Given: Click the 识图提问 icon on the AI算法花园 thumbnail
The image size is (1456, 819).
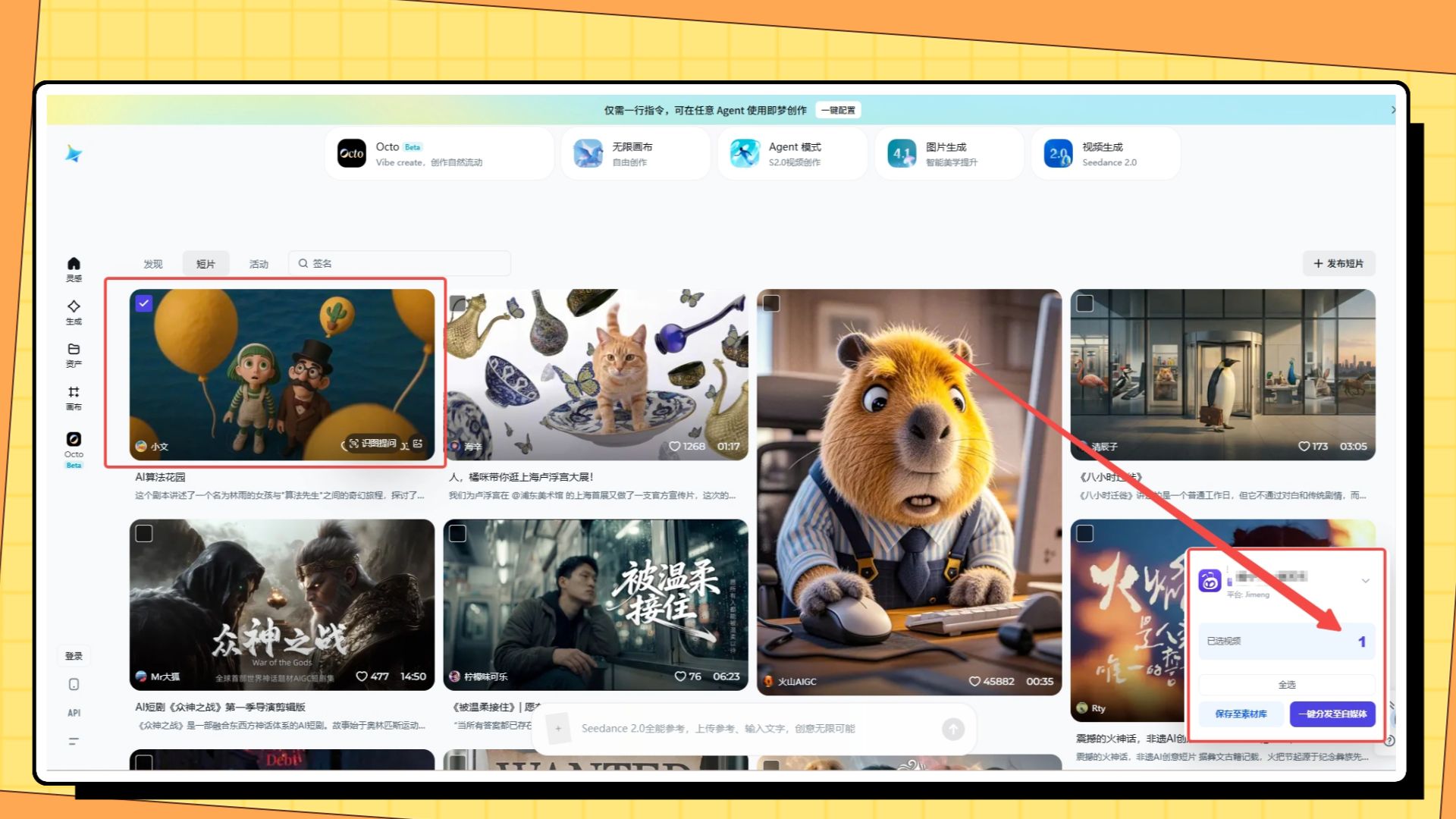Looking at the screenshot, I should (372, 444).
